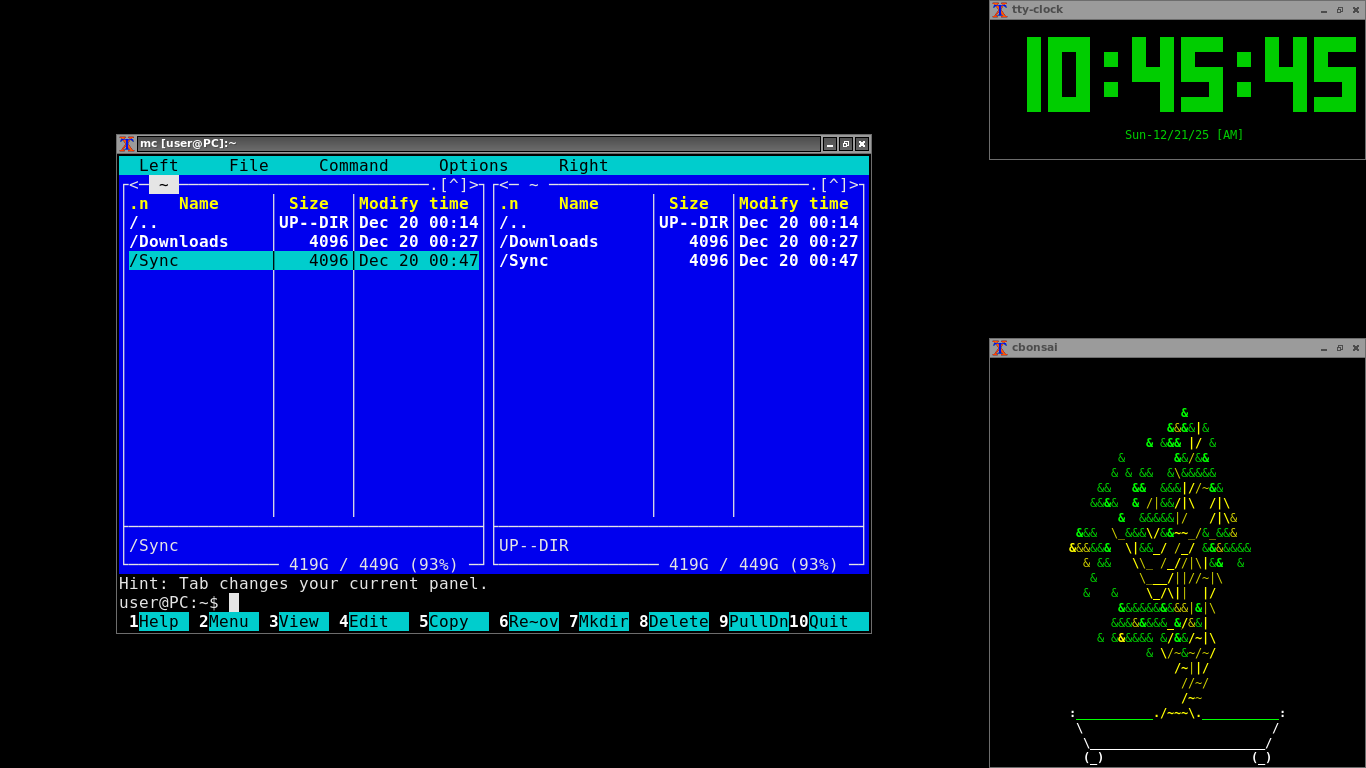Screen dimensions: 1366x768
Task: Minimize the tty-clock window
Action: click(1324, 10)
